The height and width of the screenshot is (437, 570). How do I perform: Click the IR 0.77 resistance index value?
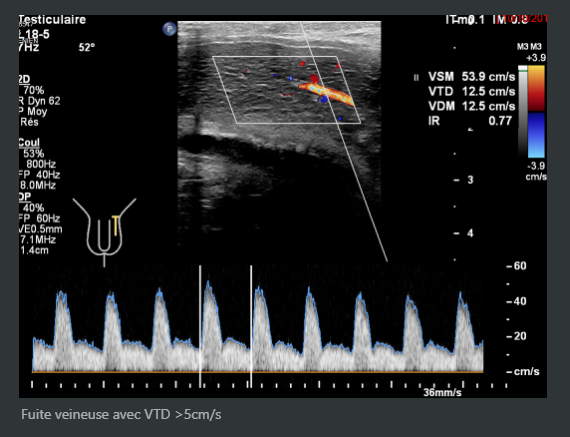[470, 121]
